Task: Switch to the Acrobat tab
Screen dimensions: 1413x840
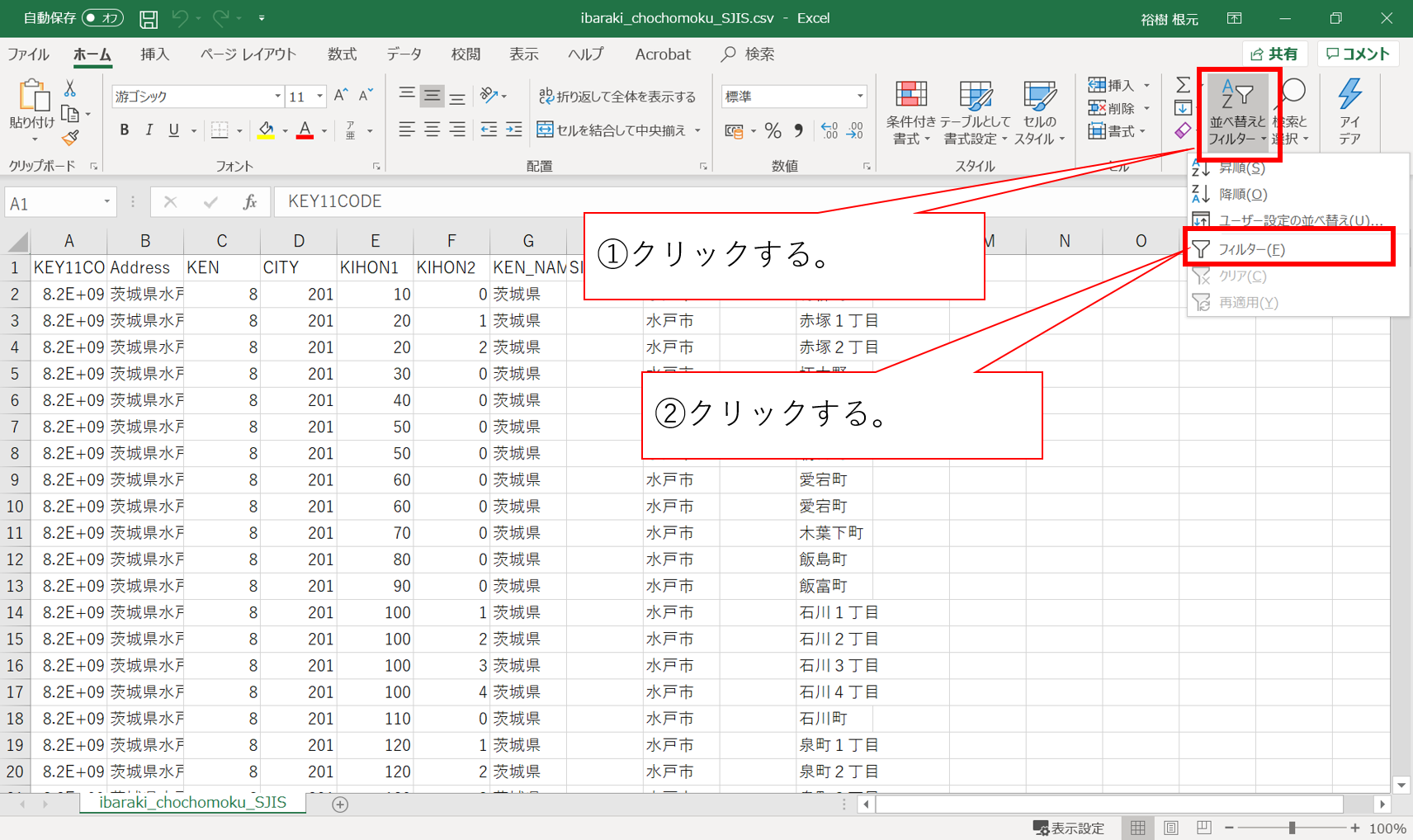Action: tap(663, 54)
